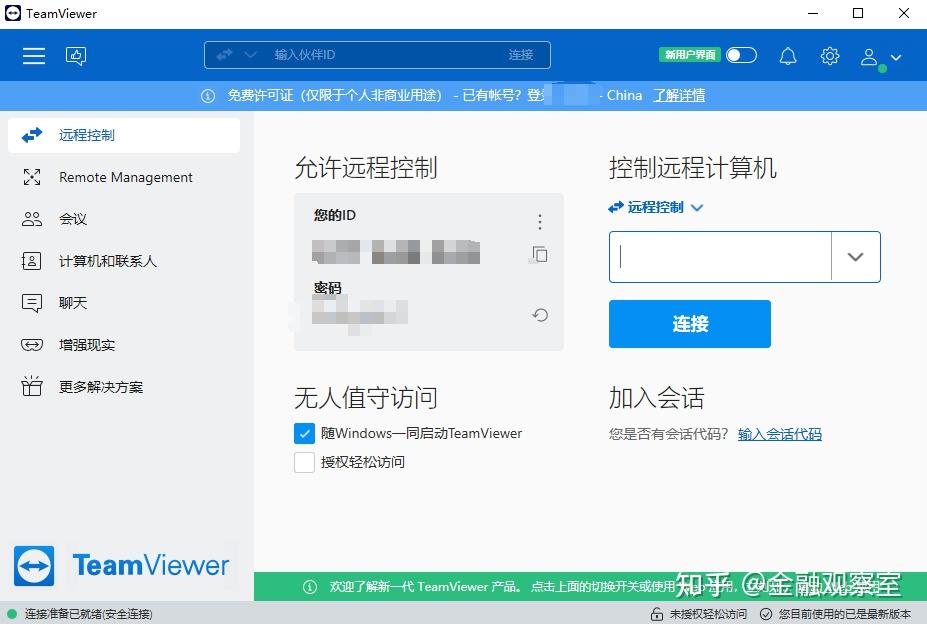Switch to the Remote Management section
This screenshot has width=927, height=624.
point(31,177)
